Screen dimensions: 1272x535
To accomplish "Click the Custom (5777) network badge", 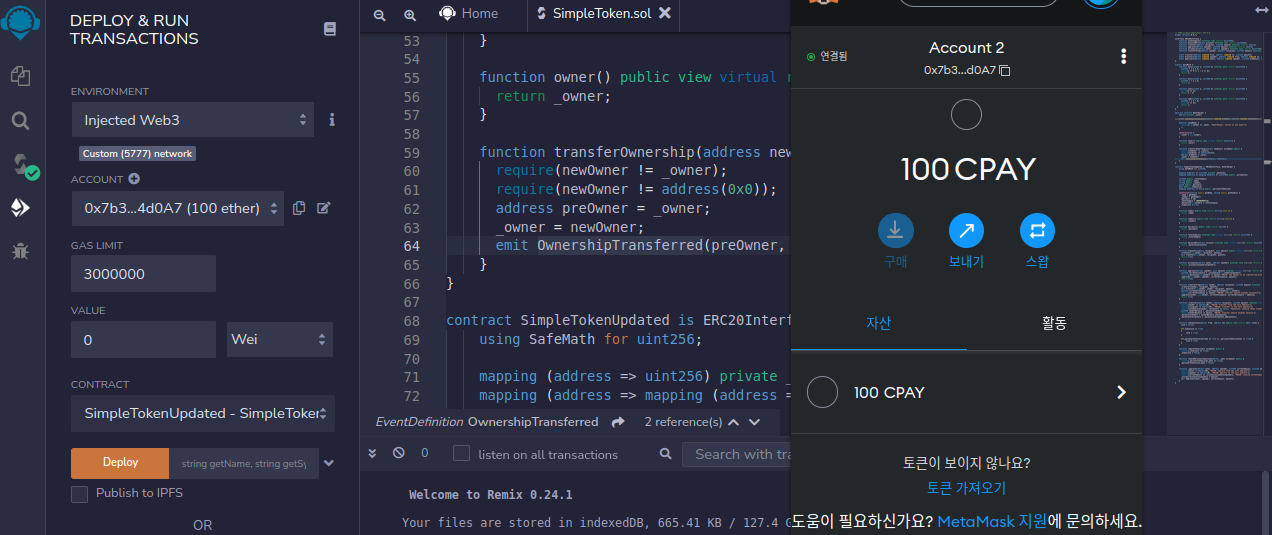I will click(x=138, y=154).
